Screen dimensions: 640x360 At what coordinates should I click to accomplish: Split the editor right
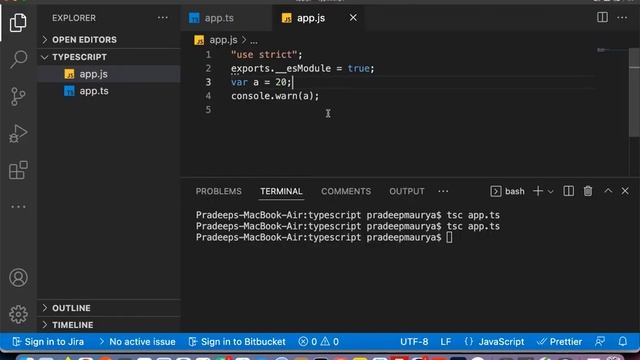(x=602, y=17)
